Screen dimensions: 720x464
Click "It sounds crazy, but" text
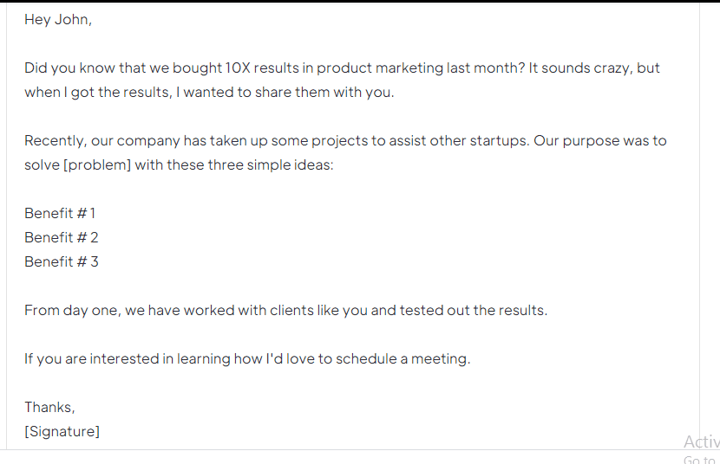pyautogui.click(x=594, y=68)
